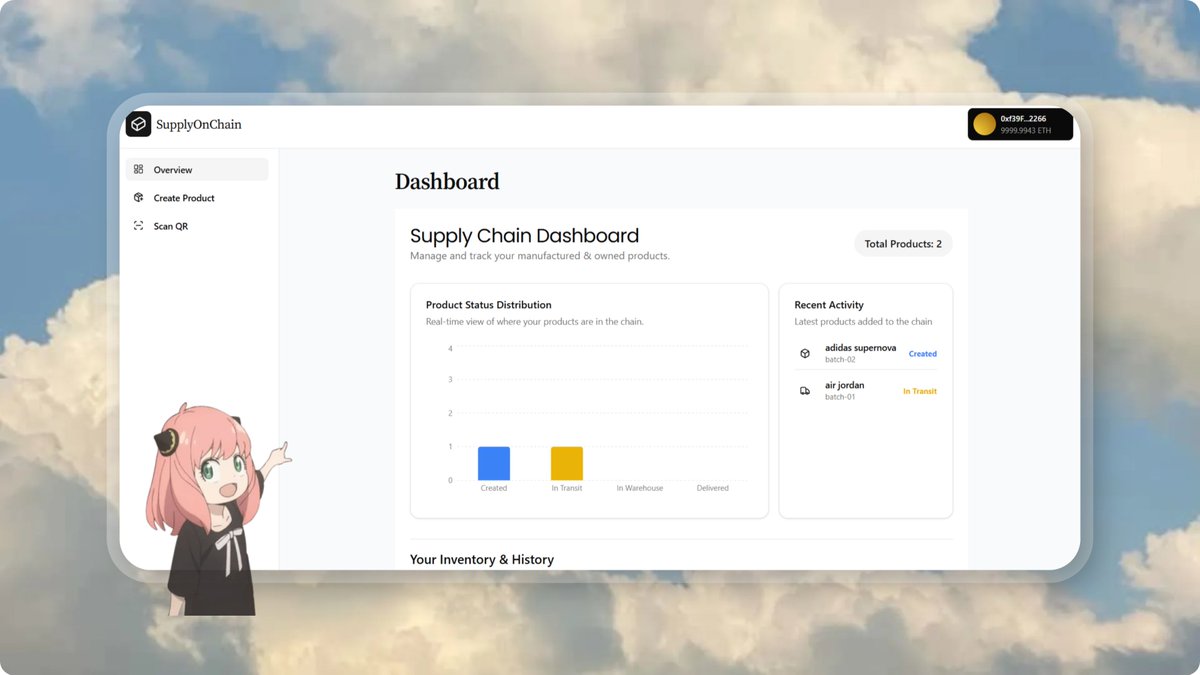Click the batch-02 text
This screenshot has height=675, width=1200.
(x=840, y=359)
